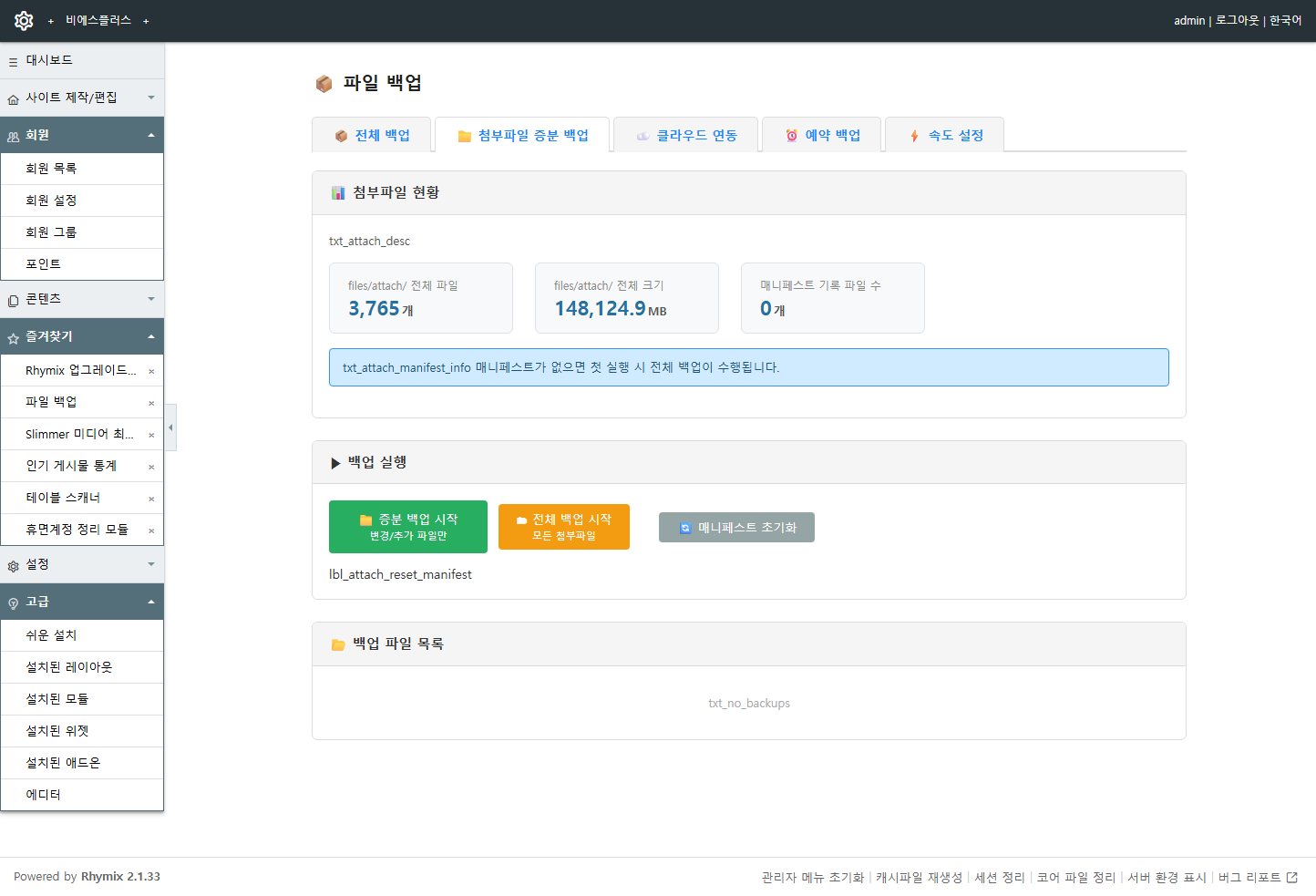Remove 휴면계정 정리 모듈 favorite with its x

[151, 530]
